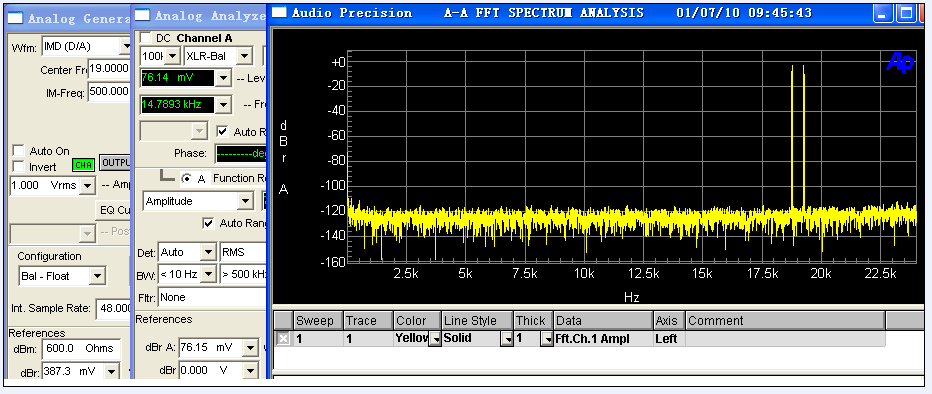Click the Fltr None filter field
The image size is (932, 394).
tap(212, 297)
